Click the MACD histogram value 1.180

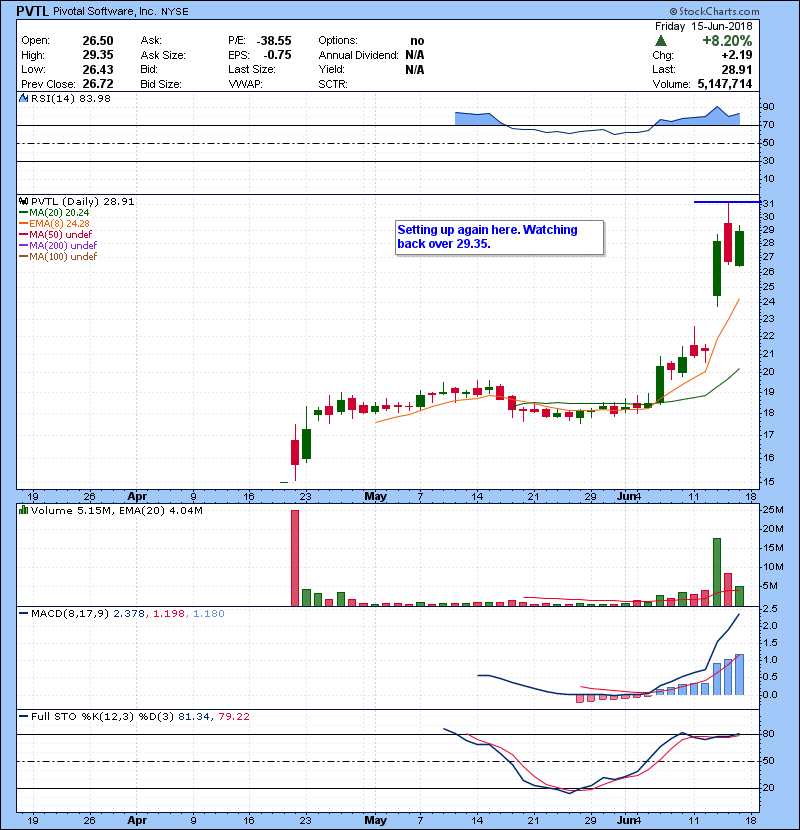click(209, 614)
